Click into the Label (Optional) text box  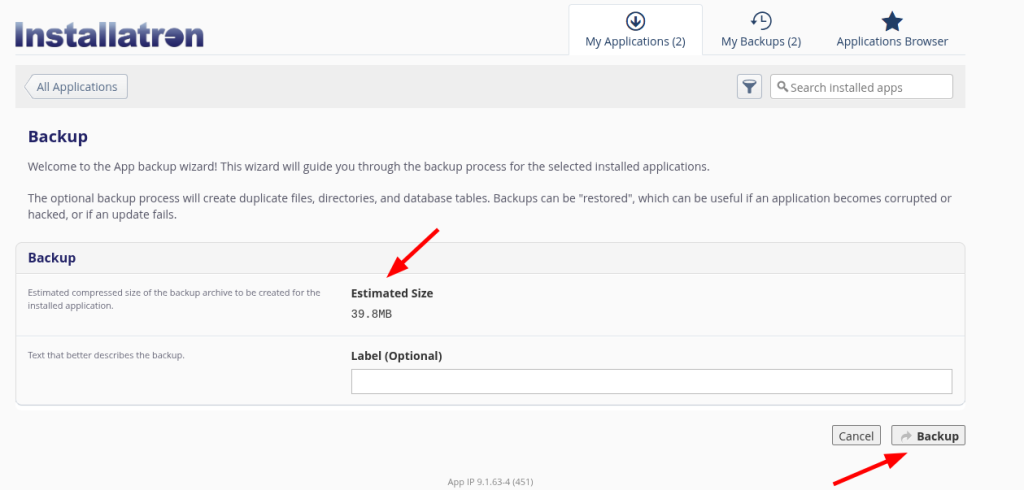coord(651,382)
